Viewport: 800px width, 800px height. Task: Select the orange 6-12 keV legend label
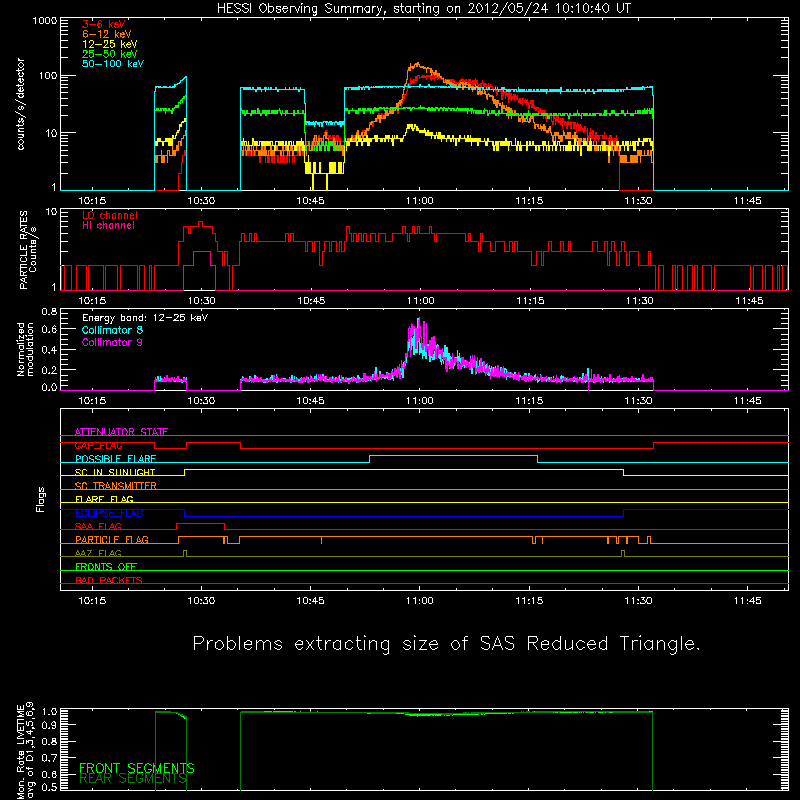[x=107, y=34]
